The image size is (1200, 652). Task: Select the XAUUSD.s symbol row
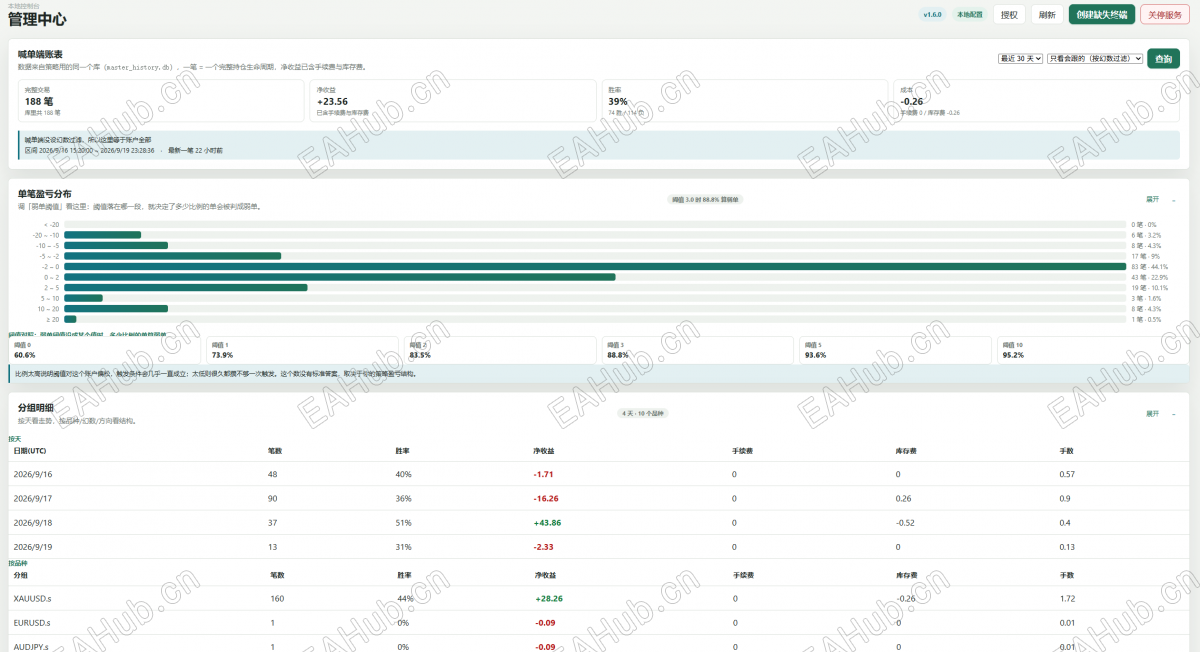coord(600,598)
